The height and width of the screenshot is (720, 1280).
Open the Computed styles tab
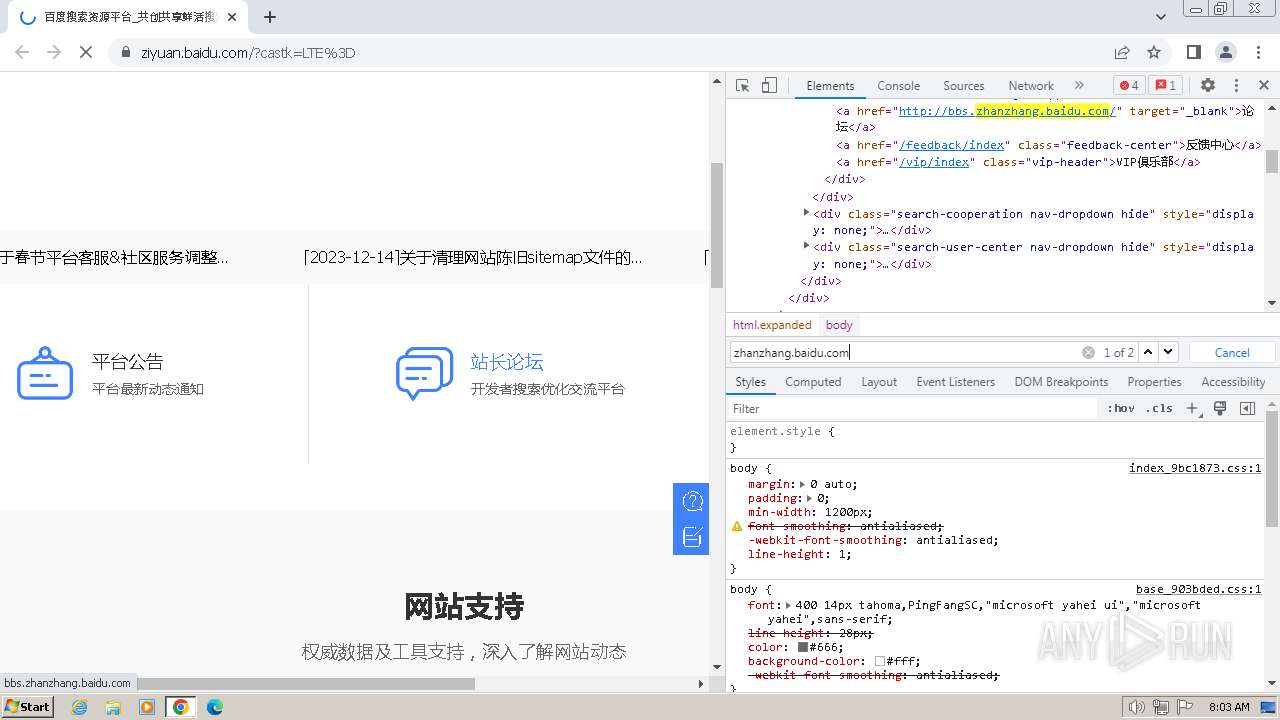813,382
